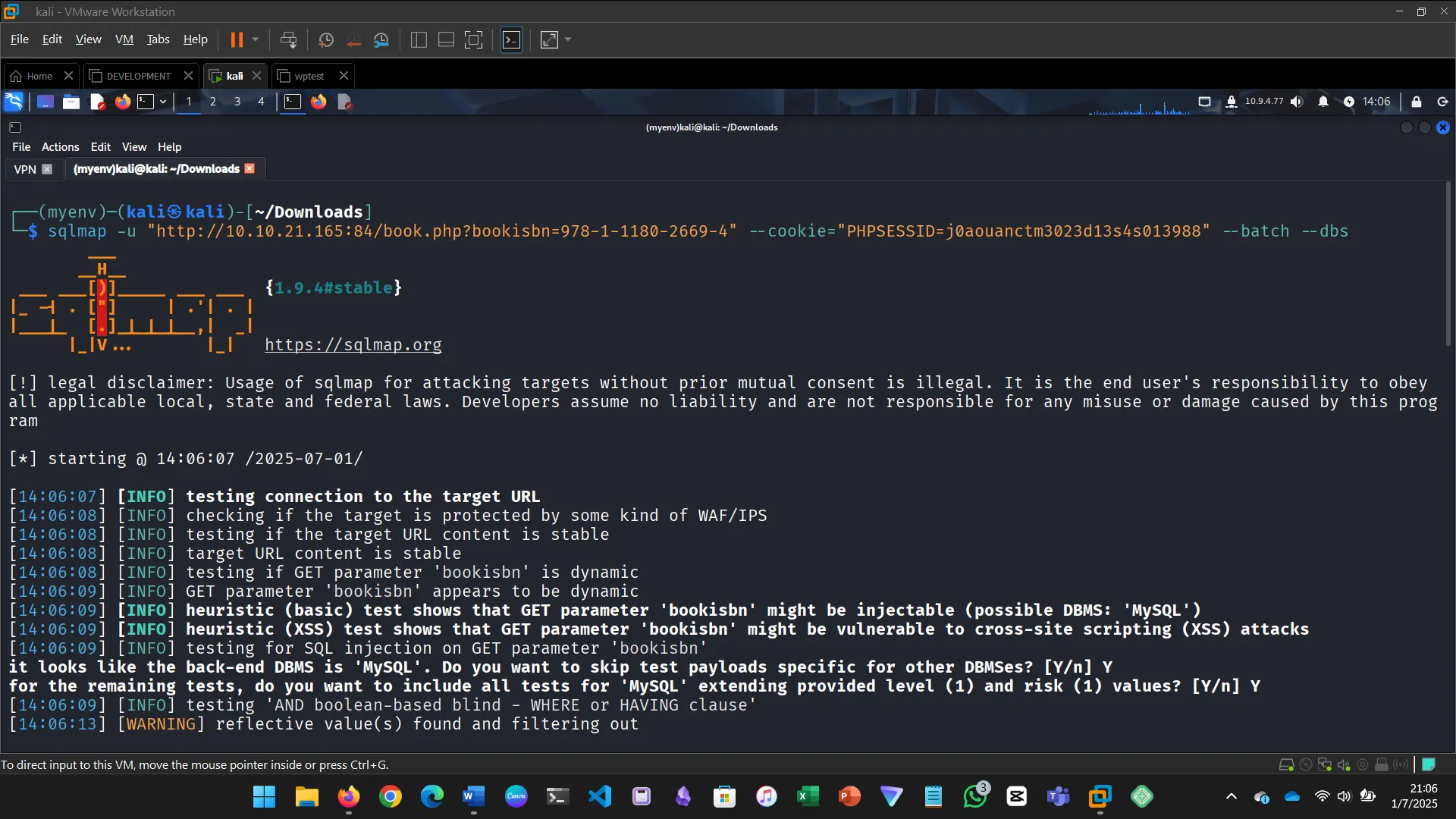Take a snapshot of the VM
The height and width of the screenshot is (819, 1456).
326,39
